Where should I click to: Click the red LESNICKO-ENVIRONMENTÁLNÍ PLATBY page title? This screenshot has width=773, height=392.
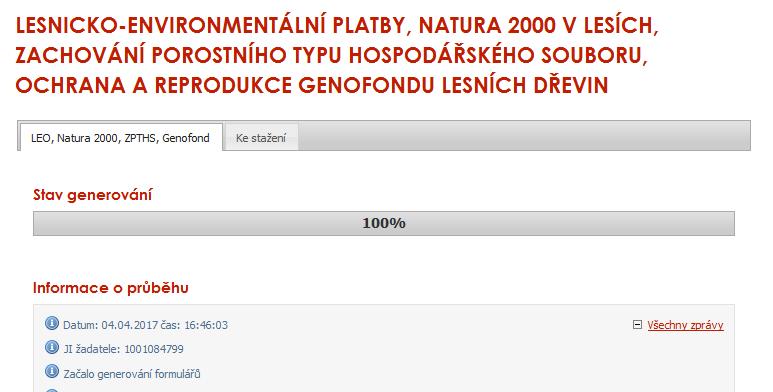point(337,55)
